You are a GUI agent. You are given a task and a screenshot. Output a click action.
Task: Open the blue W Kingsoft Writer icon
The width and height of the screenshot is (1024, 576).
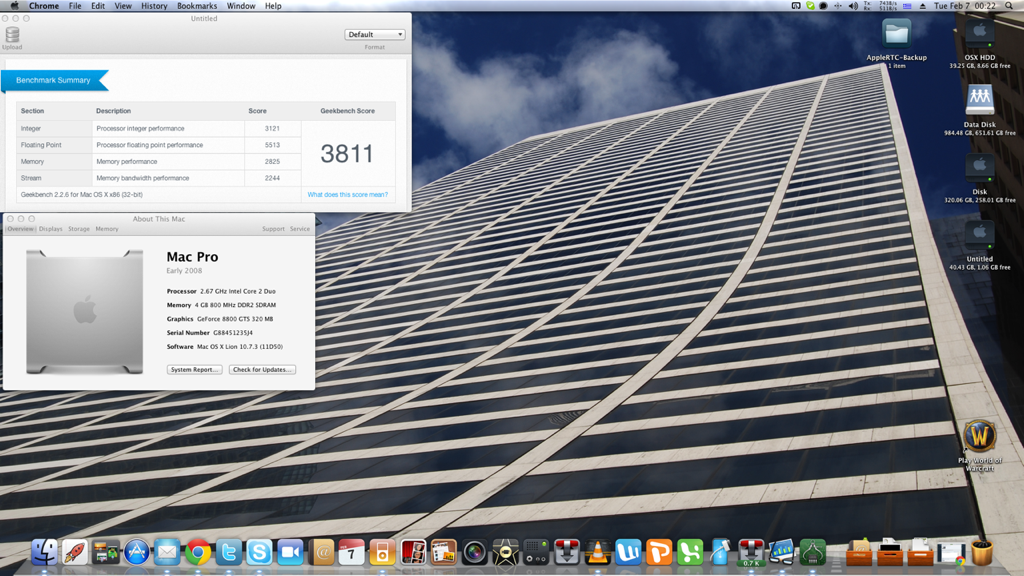pos(628,552)
